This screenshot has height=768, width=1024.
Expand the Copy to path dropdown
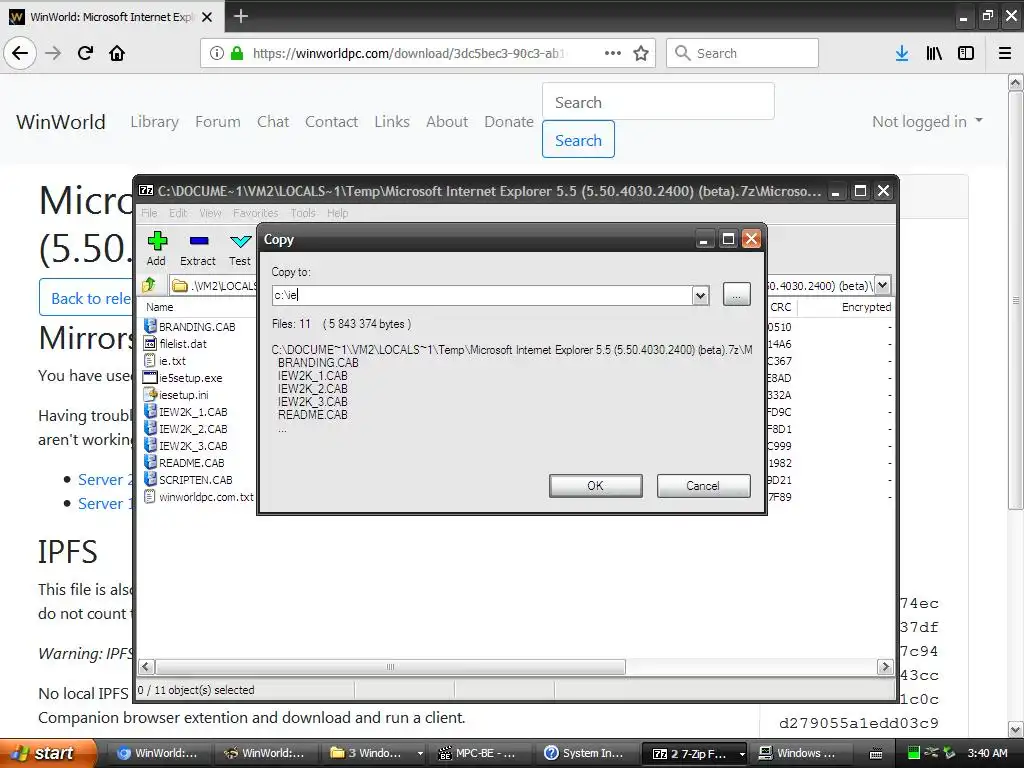pyautogui.click(x=700, y=295)
